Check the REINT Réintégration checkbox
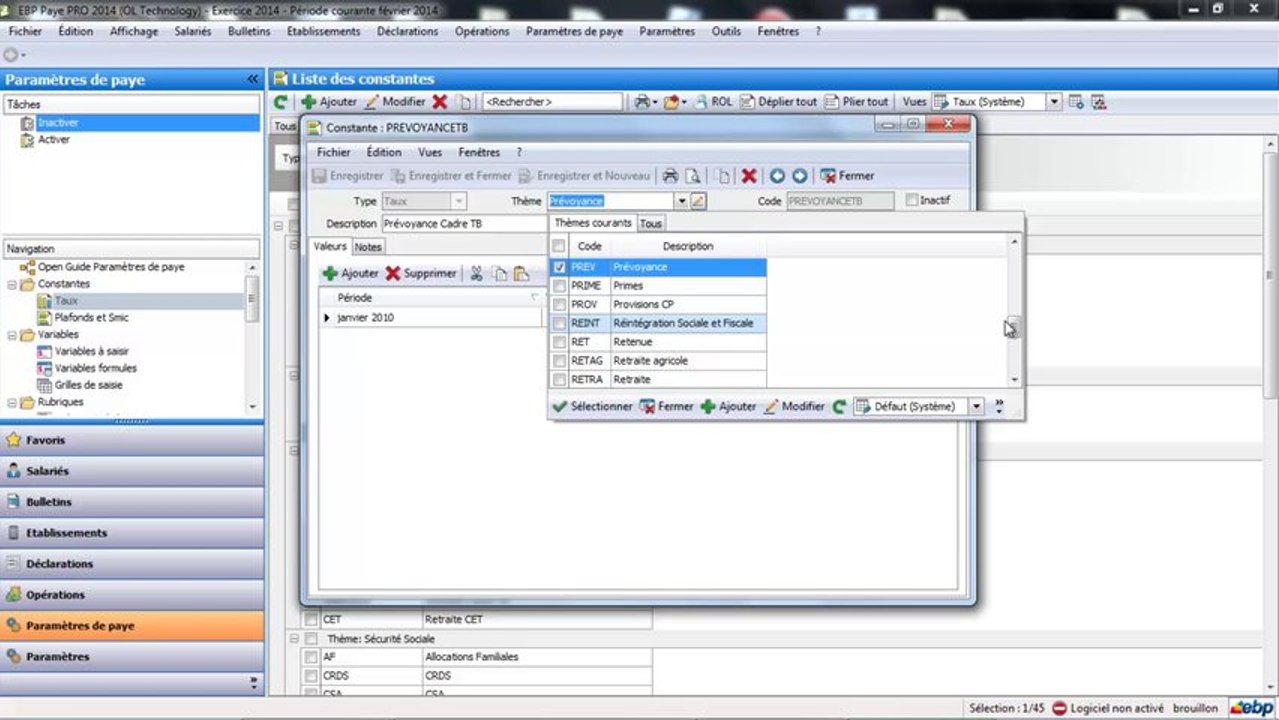Image resolution: width=1279 pixels, height=720 pixels. [x=559, y=323]
